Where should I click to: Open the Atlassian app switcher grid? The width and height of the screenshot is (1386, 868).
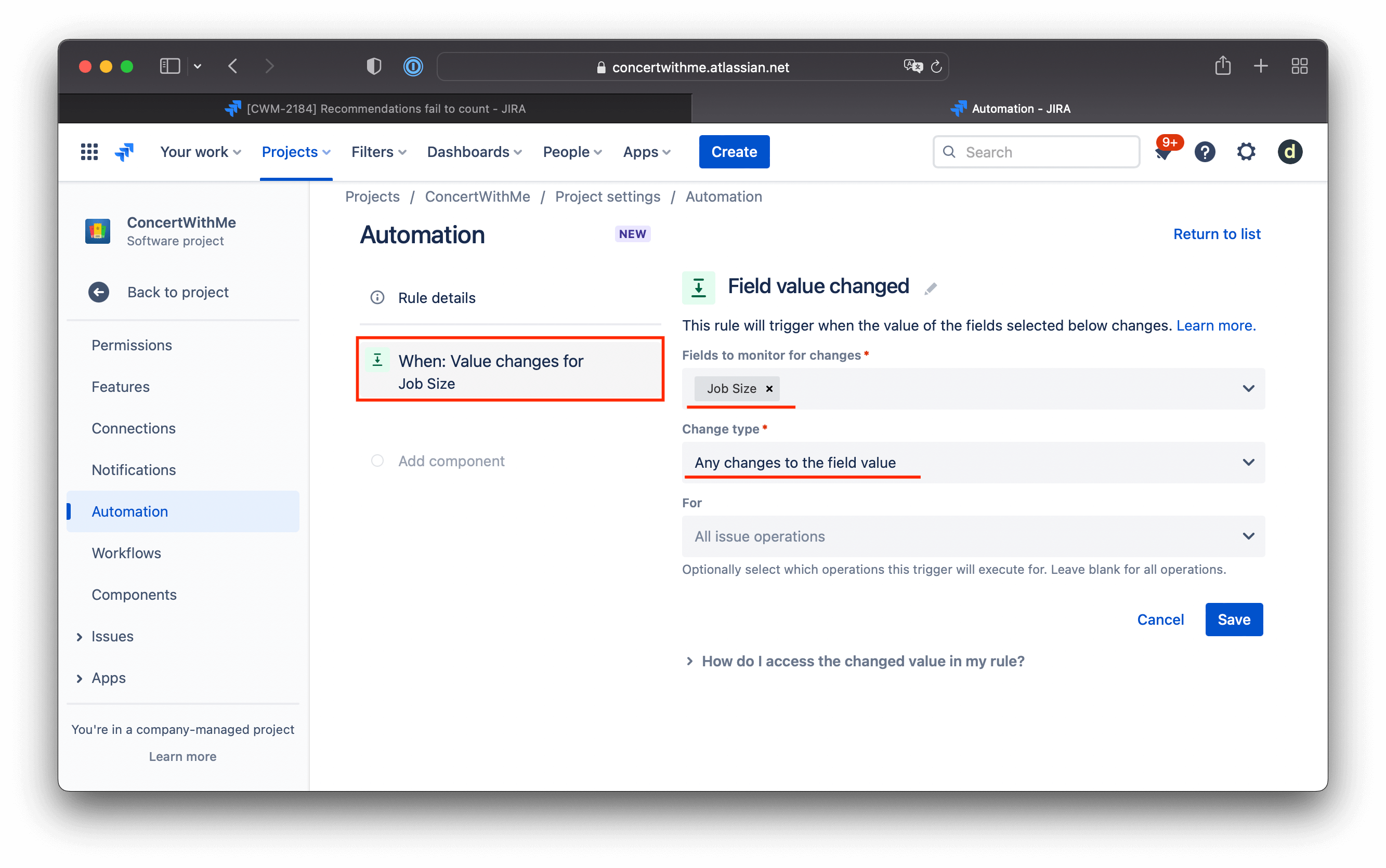pos(89,151)
